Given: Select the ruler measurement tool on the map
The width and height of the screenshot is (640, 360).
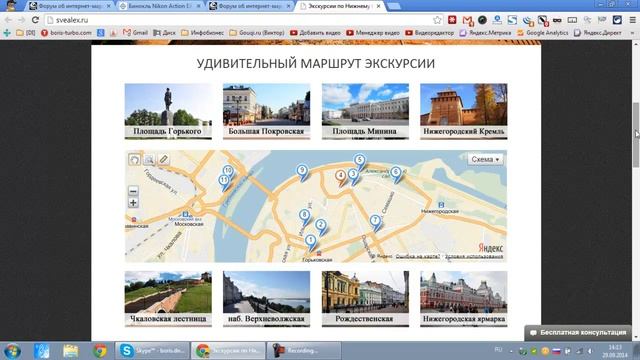Looking at the screenshot, I should (164, 159).
